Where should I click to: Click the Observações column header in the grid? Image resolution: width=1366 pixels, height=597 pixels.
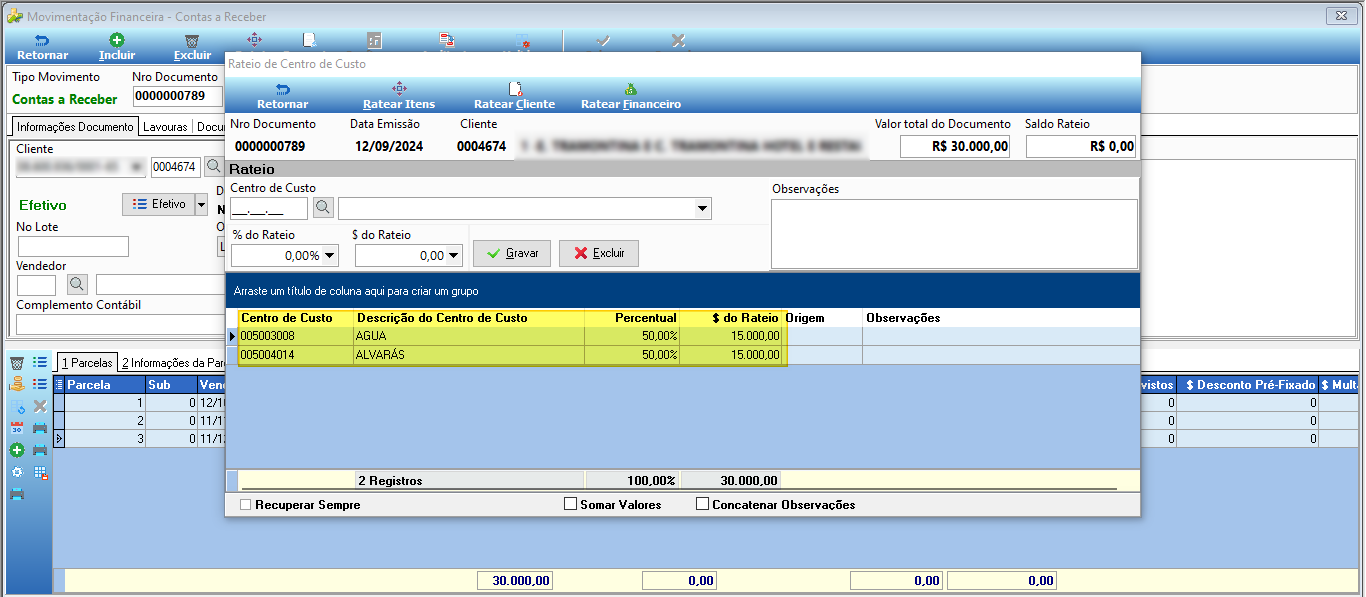coord(1001,318)
